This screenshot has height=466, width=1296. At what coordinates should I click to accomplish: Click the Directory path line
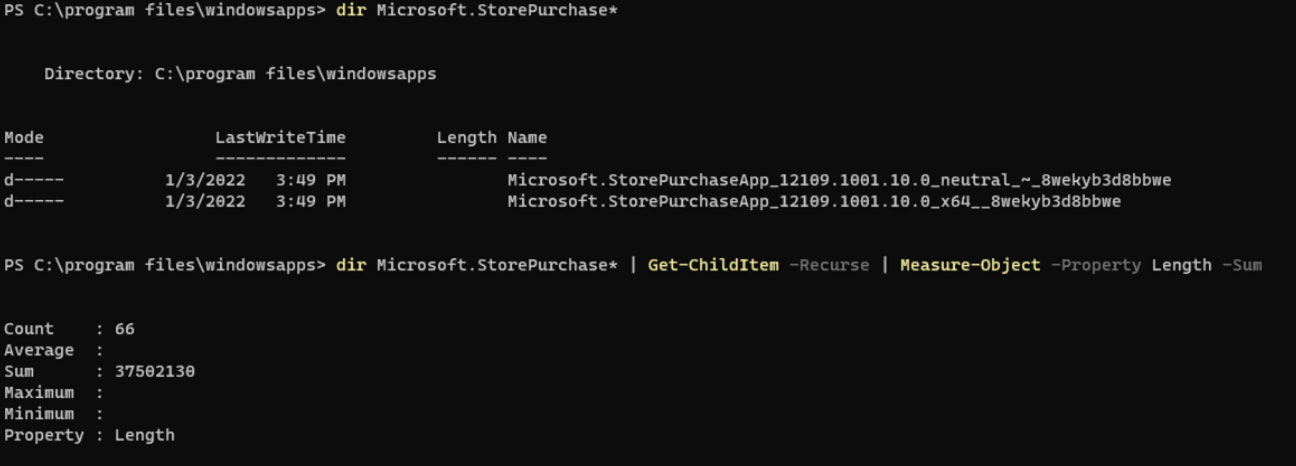tap(240, 74)
